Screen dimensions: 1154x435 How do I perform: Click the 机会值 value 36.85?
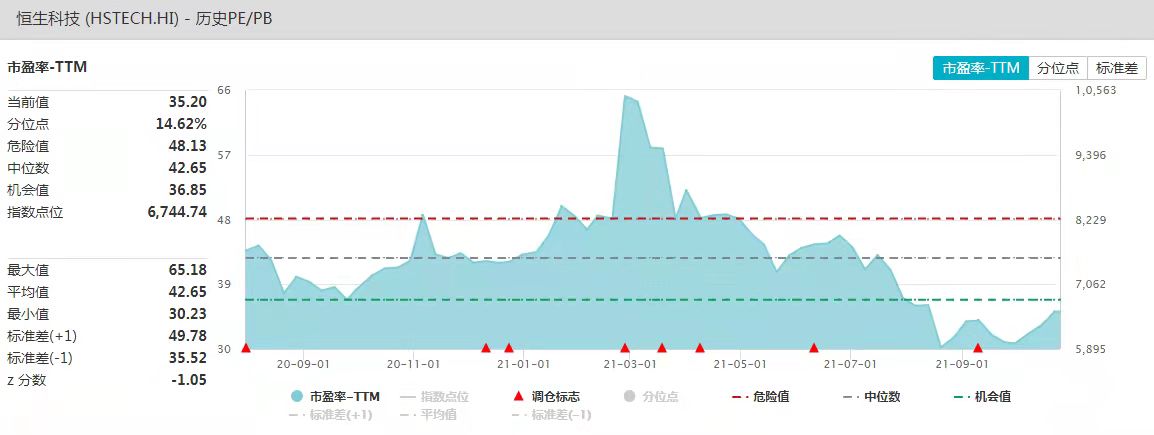pos(188,190)
